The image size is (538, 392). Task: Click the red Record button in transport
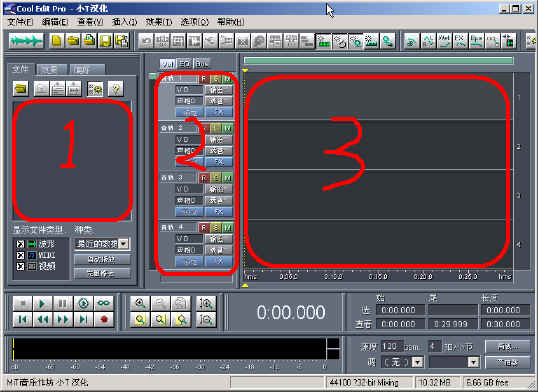coord(104,320)
